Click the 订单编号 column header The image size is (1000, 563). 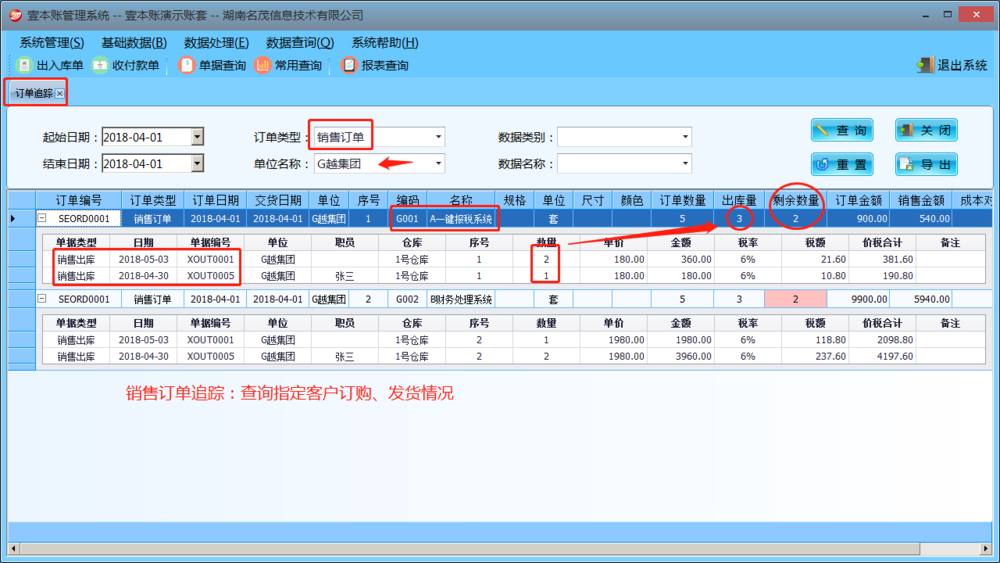[78, 200]
